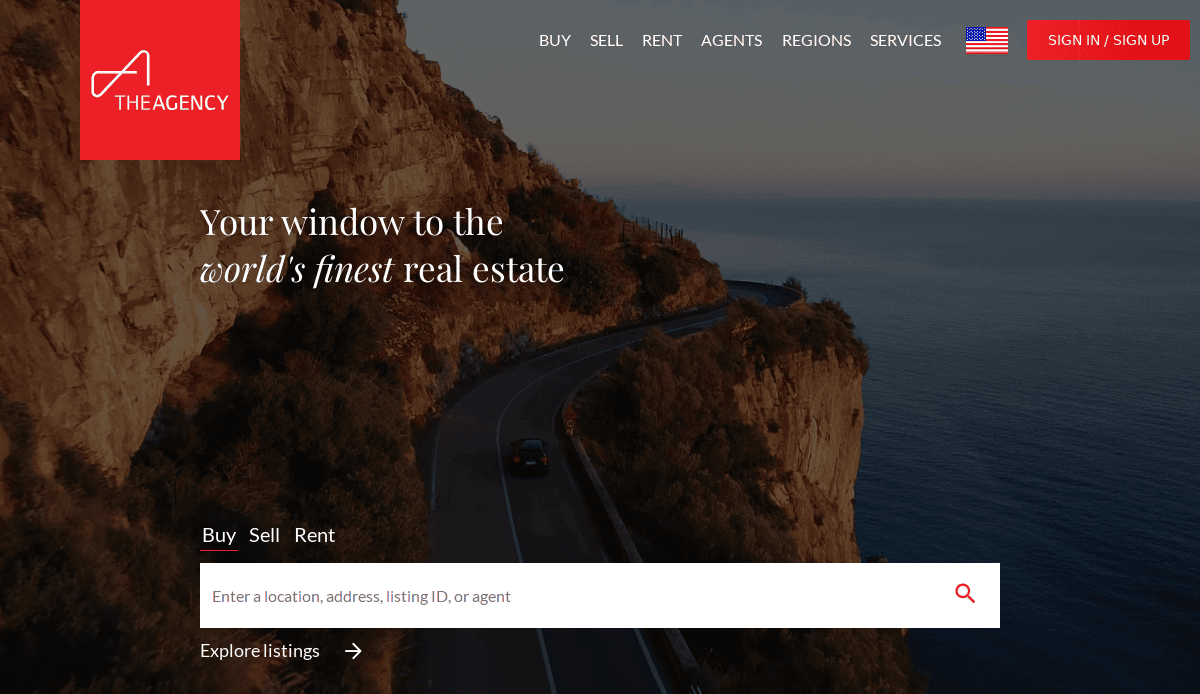This screenshot has height=694, width=1200.
Task: Click the "Your window to the" headline
Action: click(352, 222)
